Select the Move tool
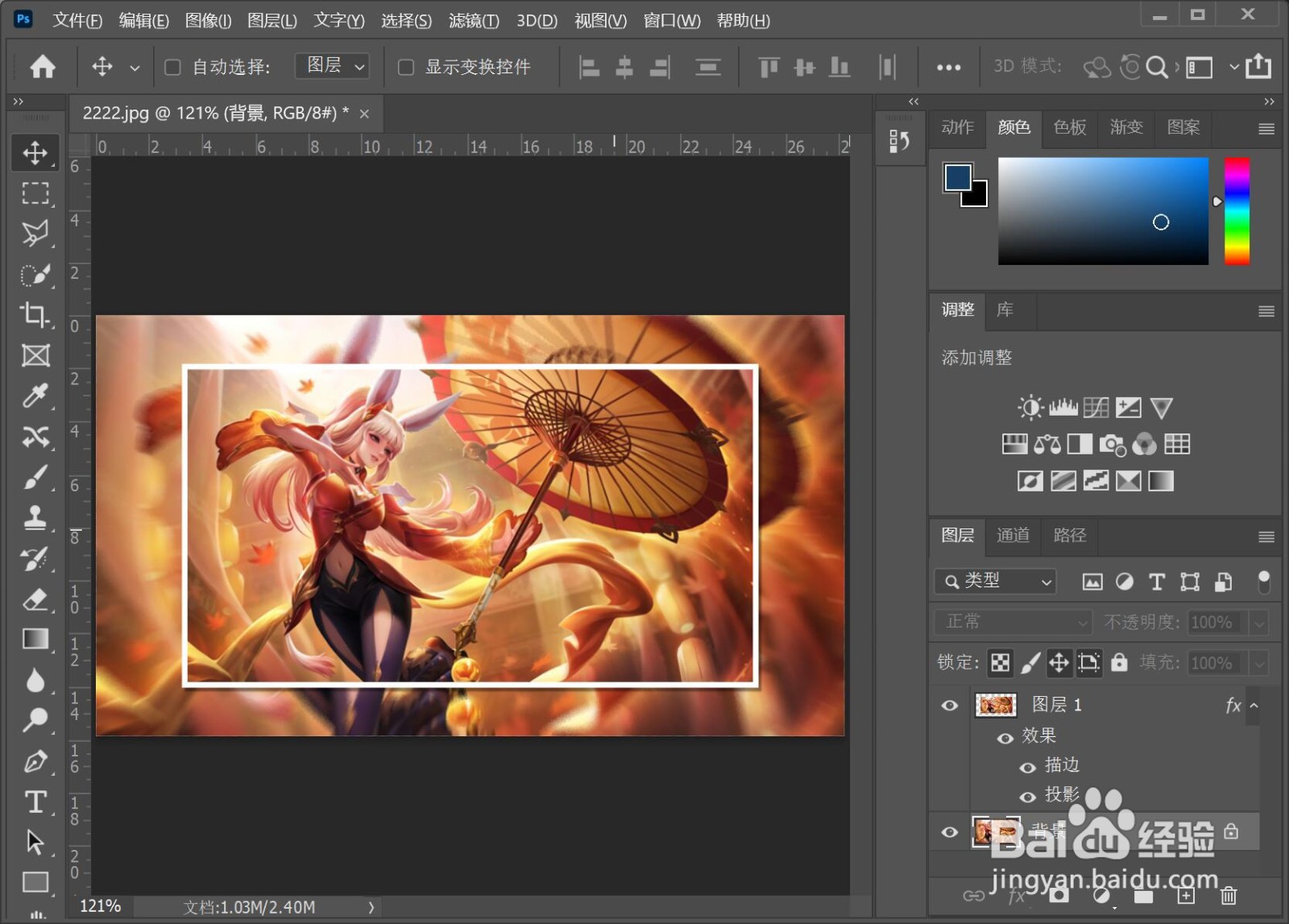This screenshot has height=924, width=1289. click(x=35, y=152)
